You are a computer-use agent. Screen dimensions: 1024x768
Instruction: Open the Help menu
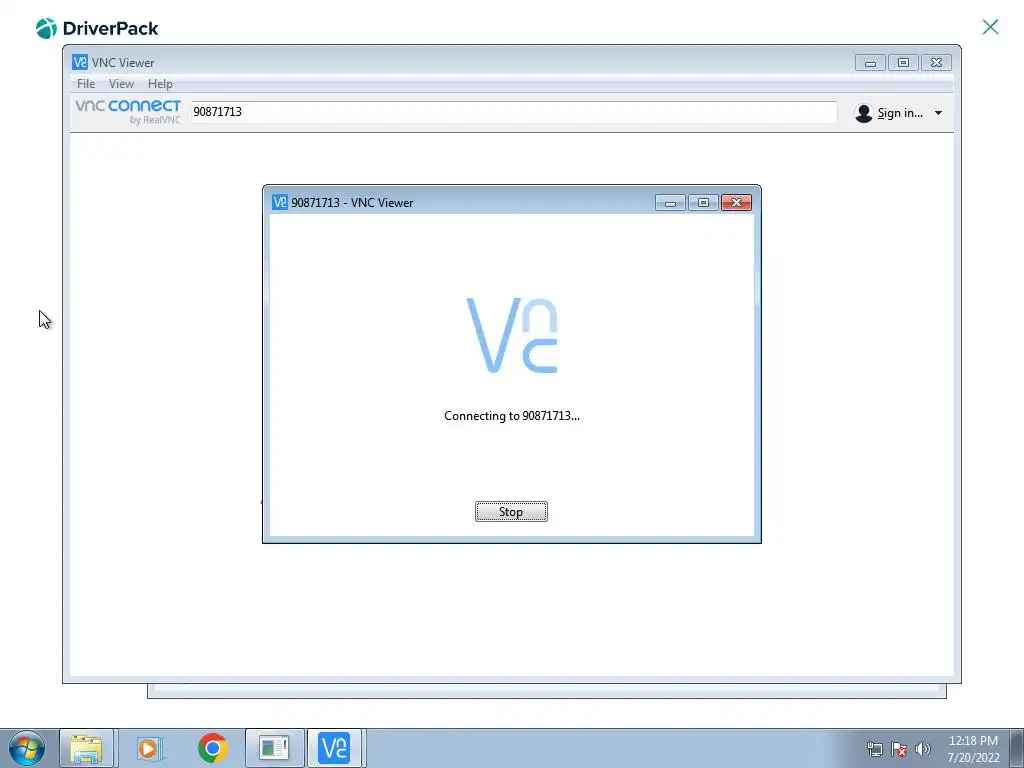(160, 84)
